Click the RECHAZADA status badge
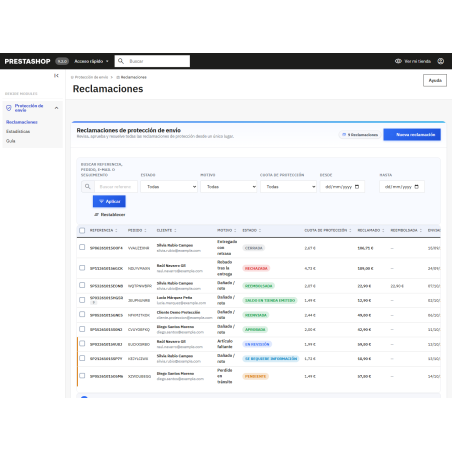 (256, 268)
